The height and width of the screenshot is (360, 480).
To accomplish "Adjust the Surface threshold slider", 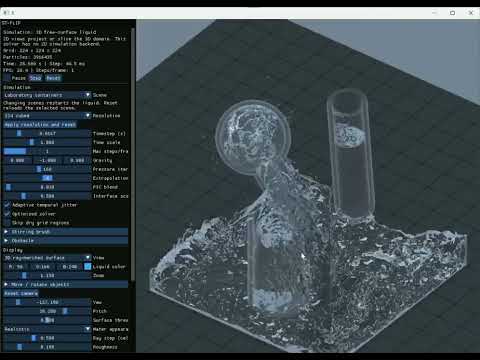I will click(x=47, y=320).
